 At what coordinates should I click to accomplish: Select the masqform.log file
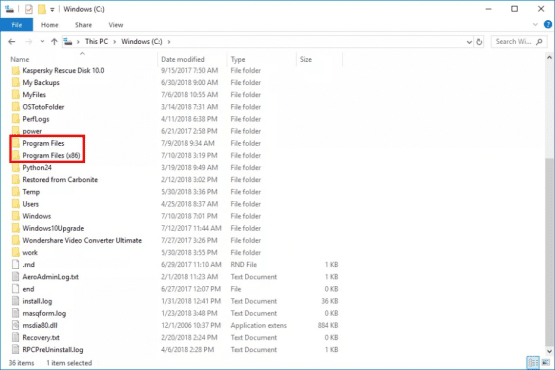44,313
